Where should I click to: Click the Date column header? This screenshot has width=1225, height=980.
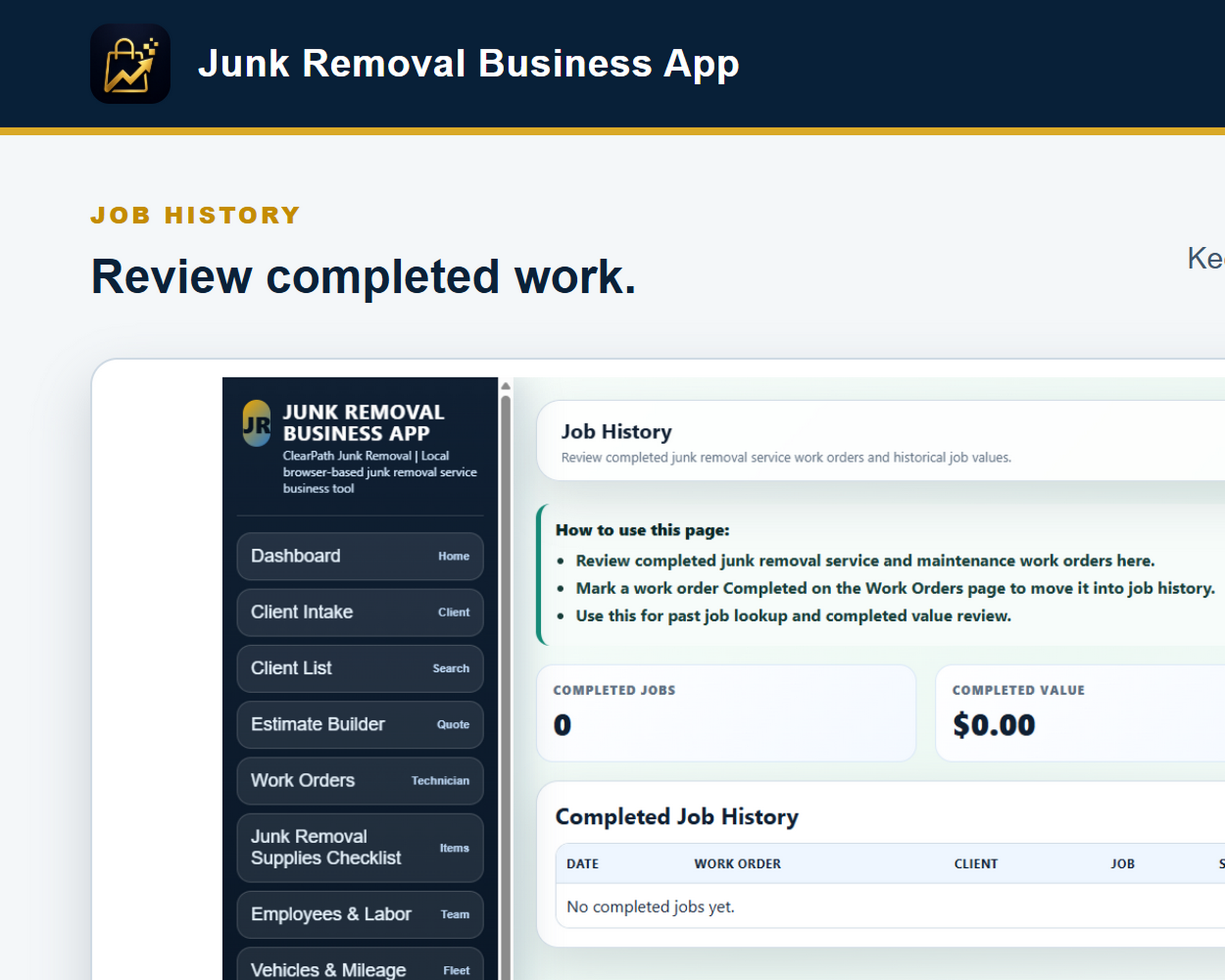(x=582, y=864)
